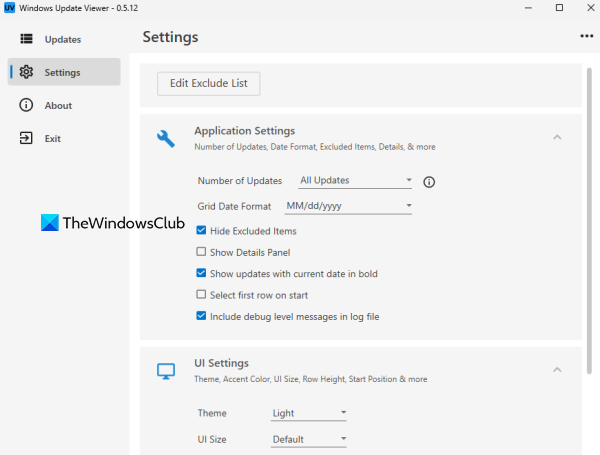Enable Show Details Panel checkbox
This screenshot has height=455, width=600.
pyautogui.click(x=201, y=252)
